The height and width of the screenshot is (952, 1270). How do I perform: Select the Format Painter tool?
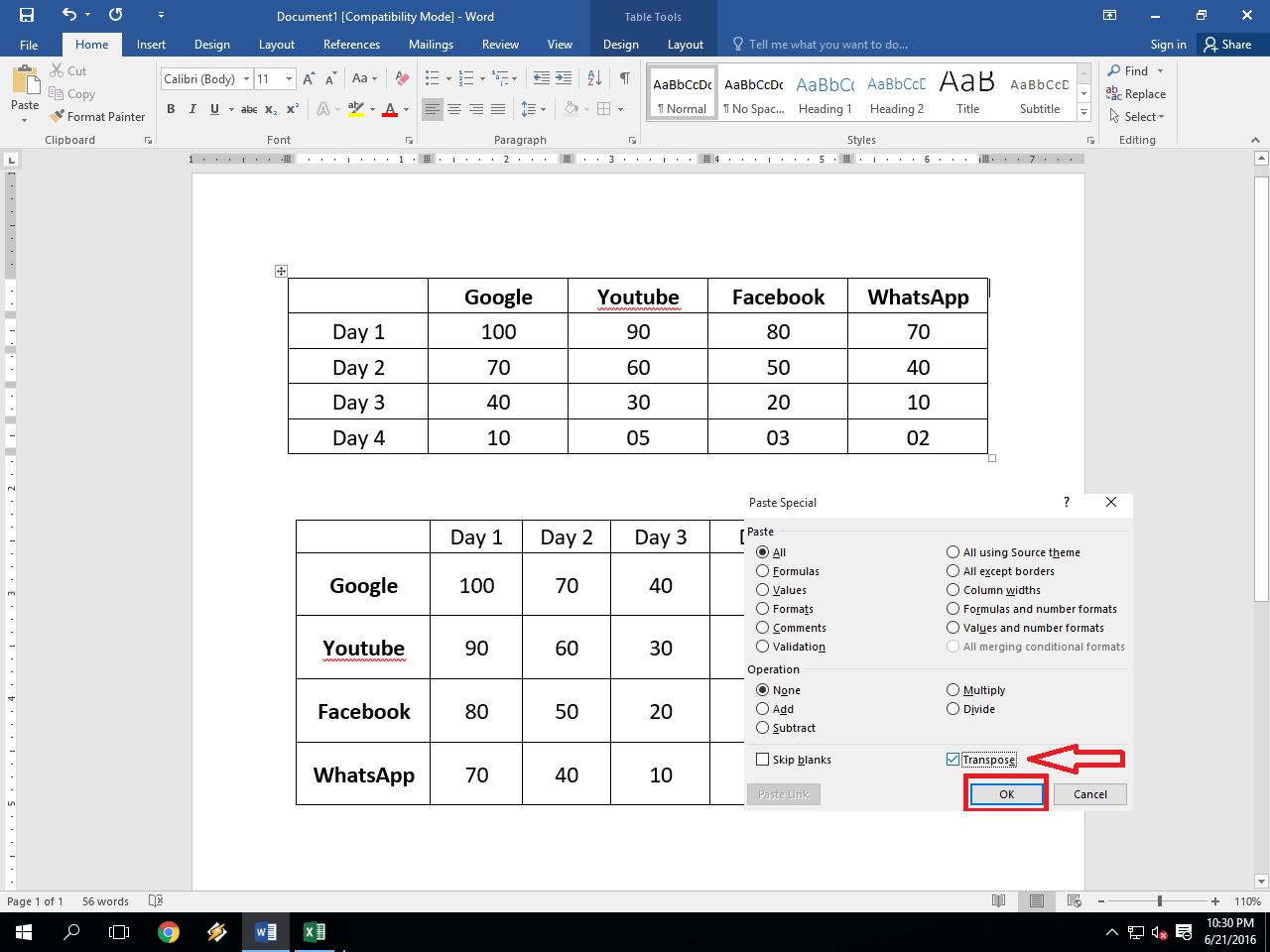click(97, 116)
